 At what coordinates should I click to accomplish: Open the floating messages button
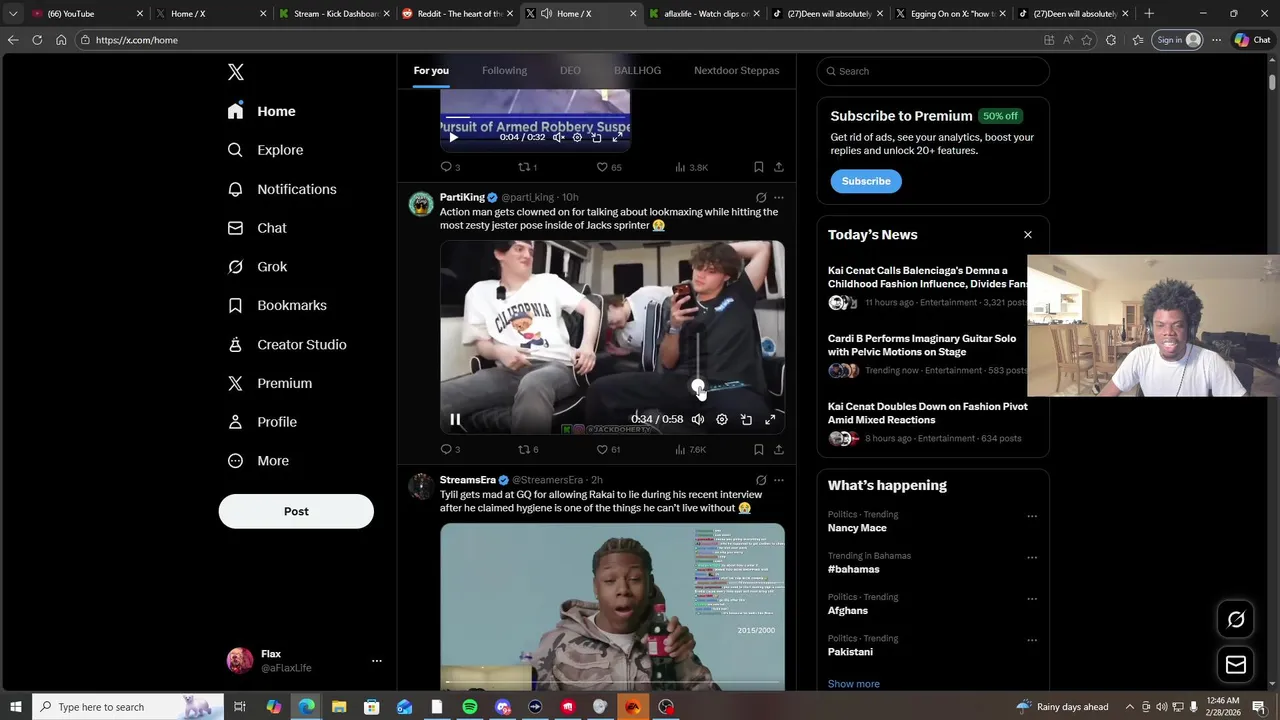[1236, 664]
